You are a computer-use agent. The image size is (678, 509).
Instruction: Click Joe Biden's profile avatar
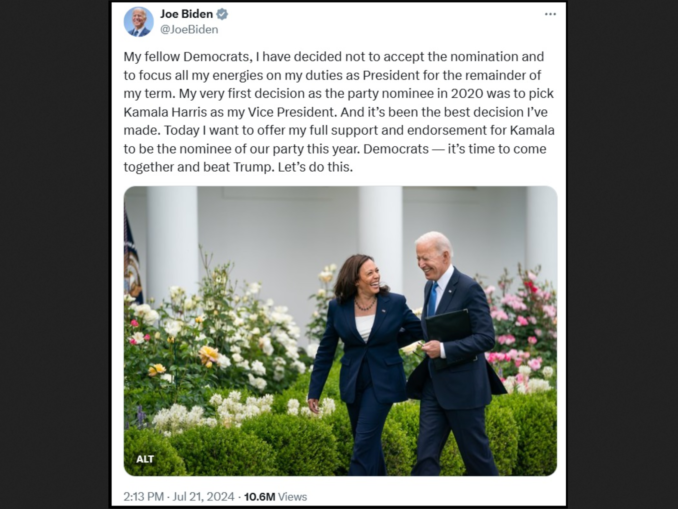(x=138, y=21)
